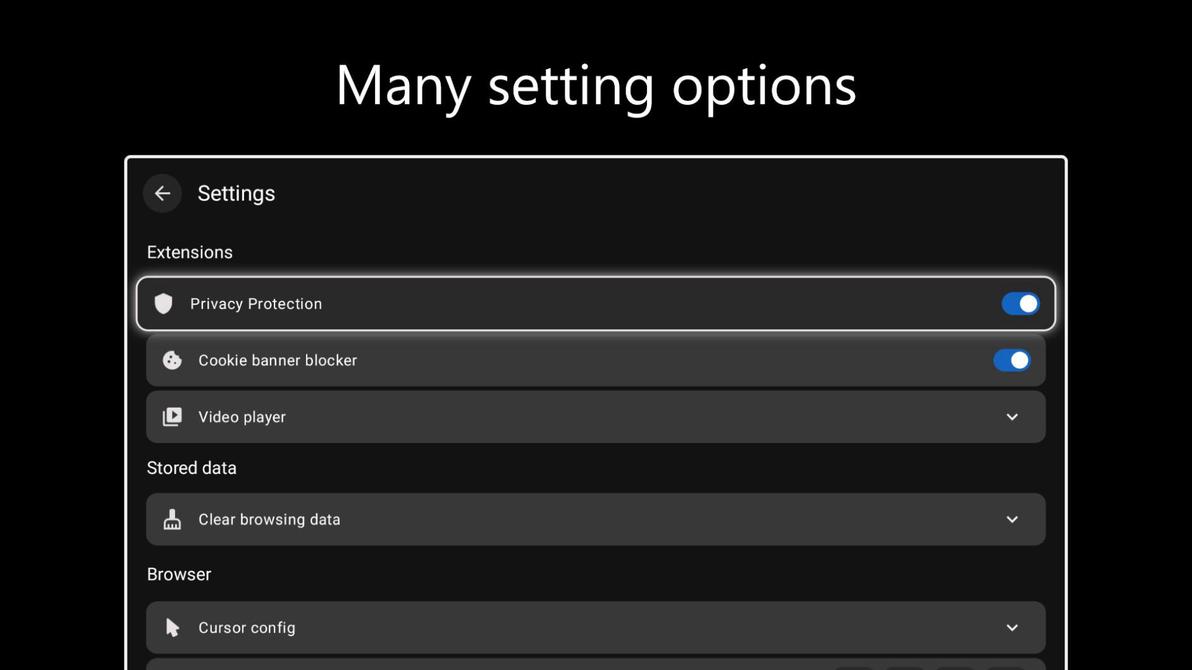
Task: Click the Video player icon
Action: click(x=172, y=417)
